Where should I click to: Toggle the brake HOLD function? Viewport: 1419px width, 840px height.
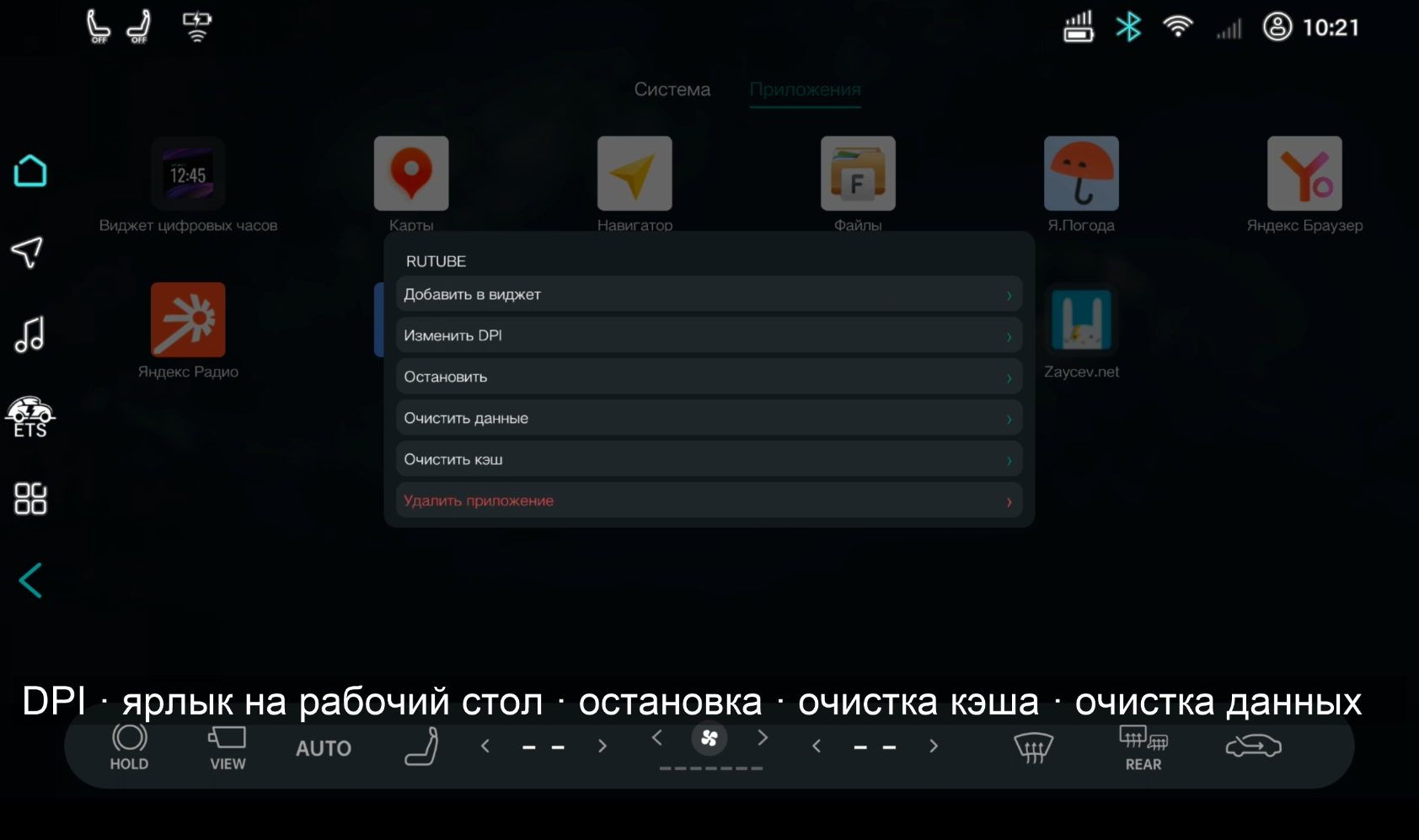[129, 747]
